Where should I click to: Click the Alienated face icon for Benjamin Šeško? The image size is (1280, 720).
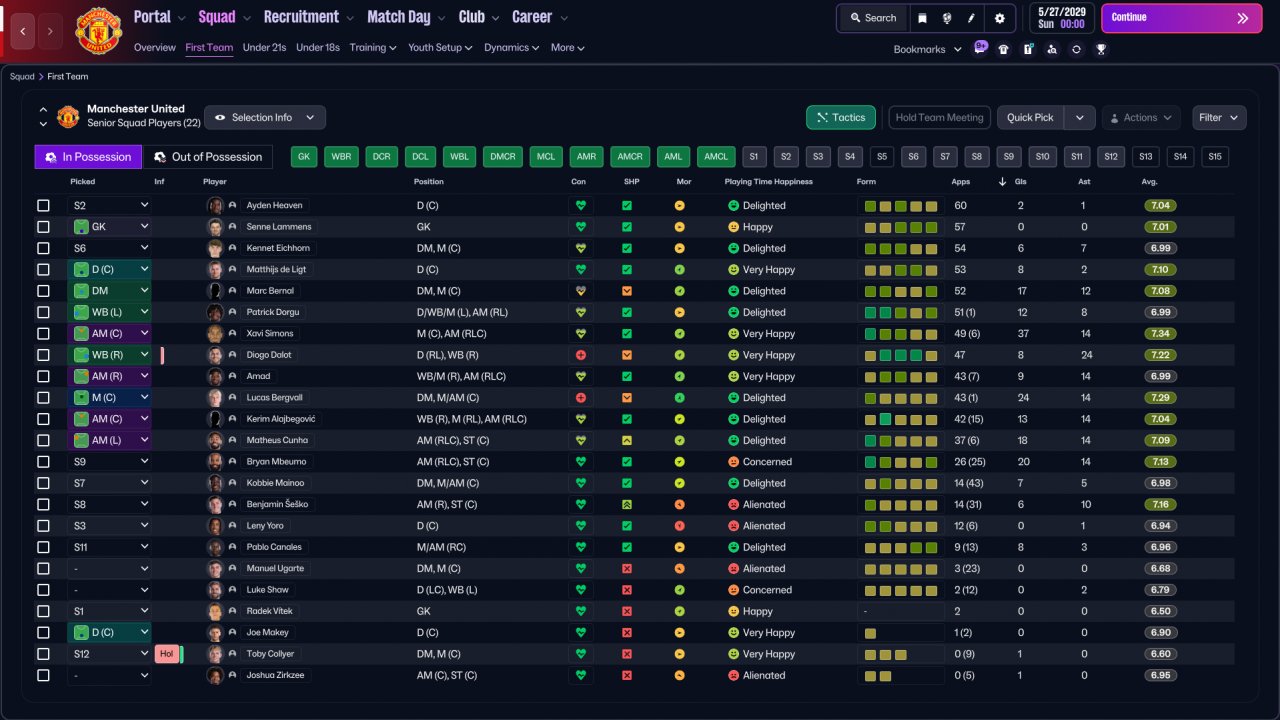(x=733, y=505)
